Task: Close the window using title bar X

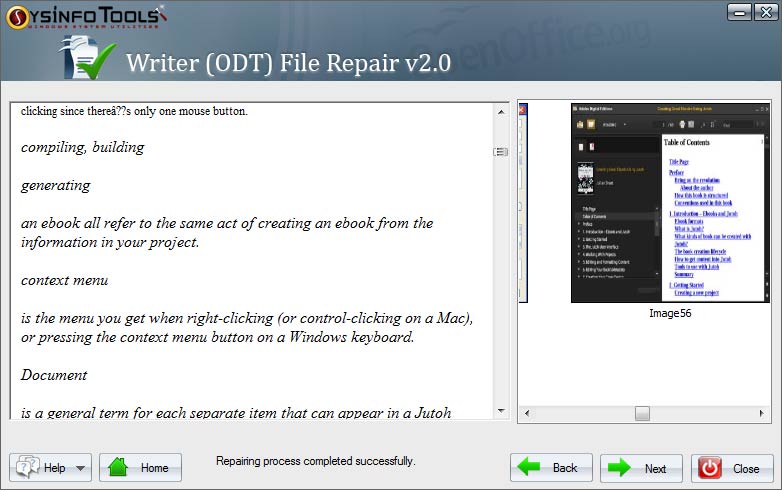Action: tap(765, 13)
